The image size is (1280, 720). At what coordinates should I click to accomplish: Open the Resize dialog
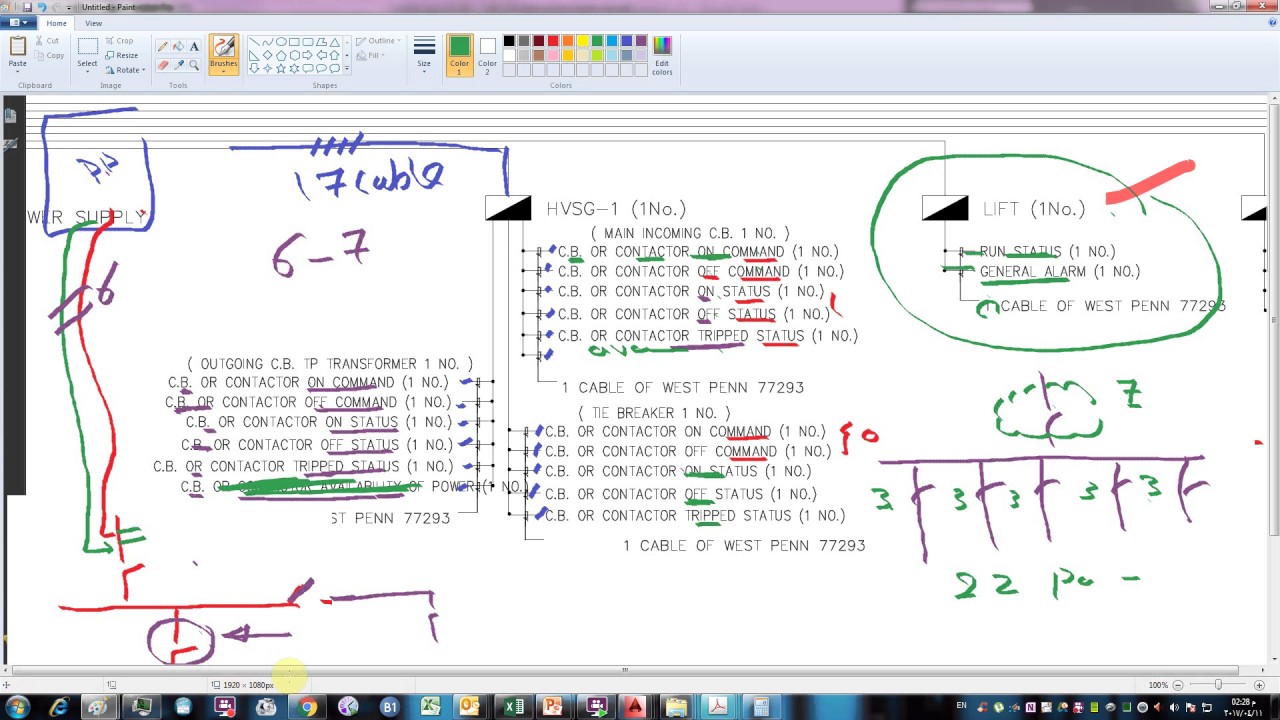click(123, 55)
